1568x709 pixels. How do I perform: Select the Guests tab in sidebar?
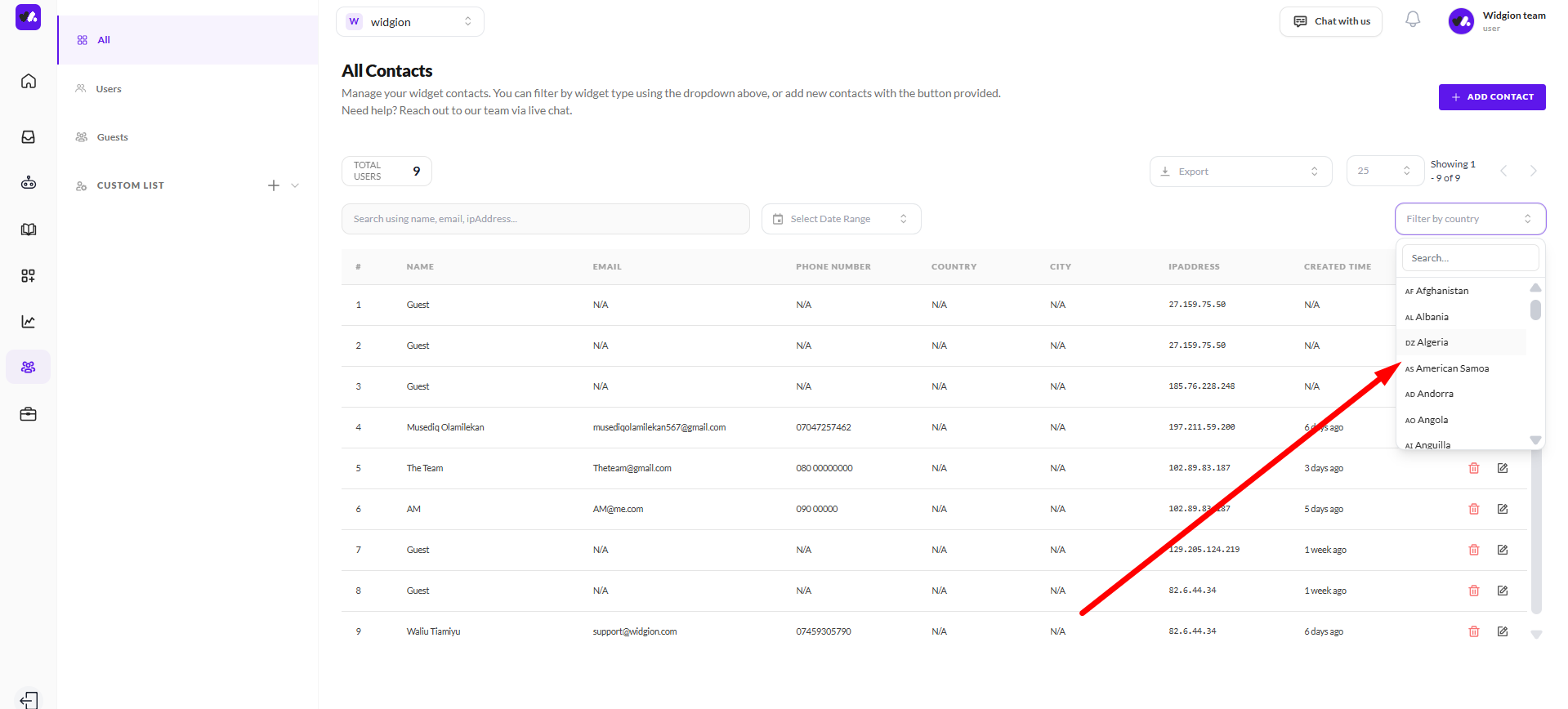point(112,137)
